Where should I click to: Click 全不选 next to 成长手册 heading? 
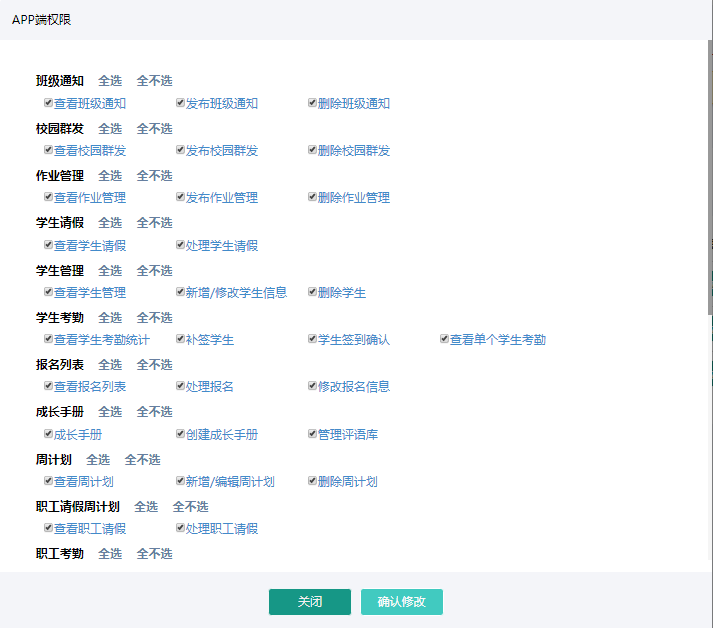click(x=155, y=412)
